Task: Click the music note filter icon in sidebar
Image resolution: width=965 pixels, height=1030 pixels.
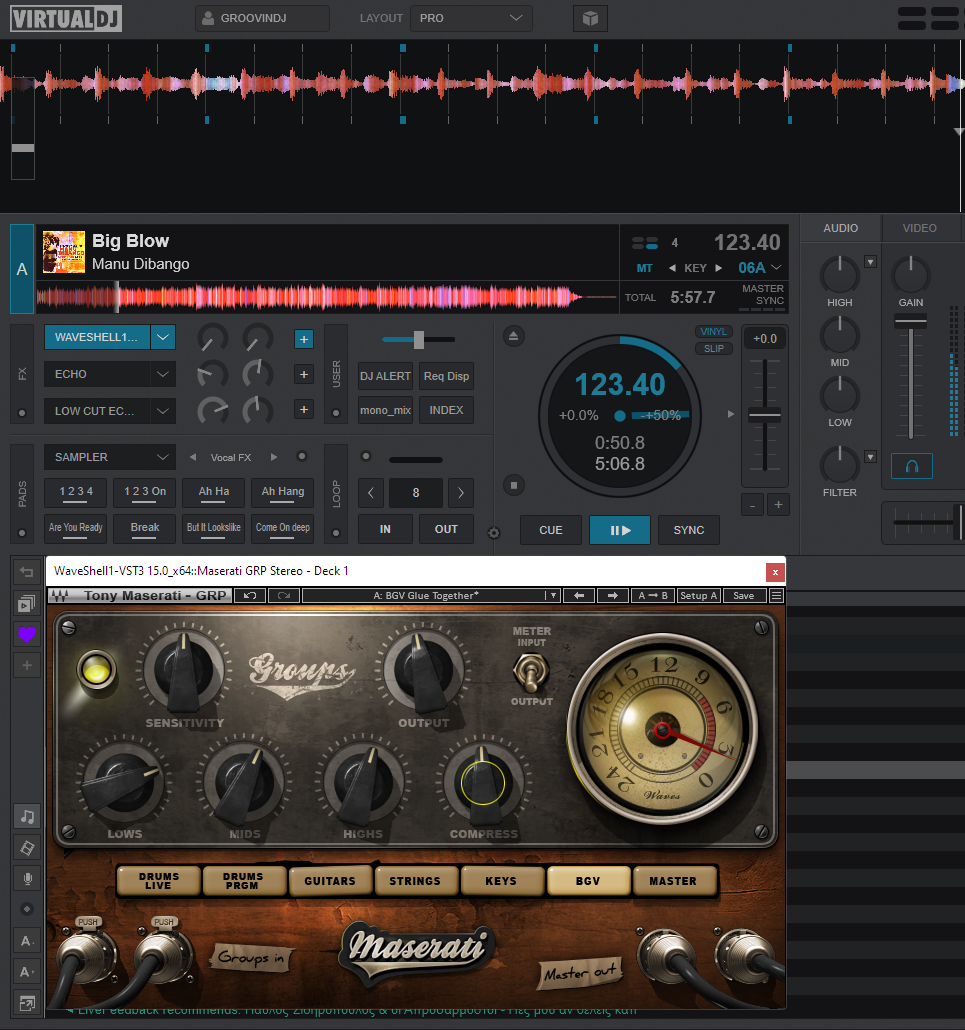Action: [x=27, y=816]
